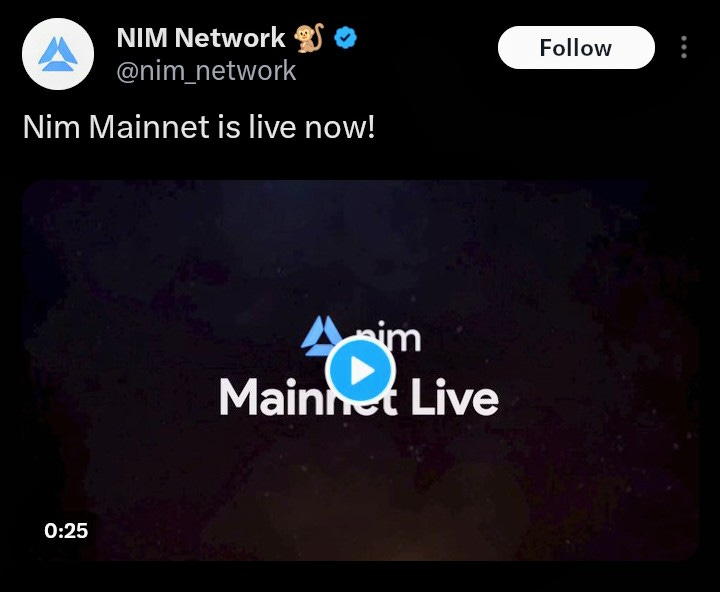The height and width of the screenshot is (592, 720).
Task: Visit the @nim_network handle
Action: (206, 71)
